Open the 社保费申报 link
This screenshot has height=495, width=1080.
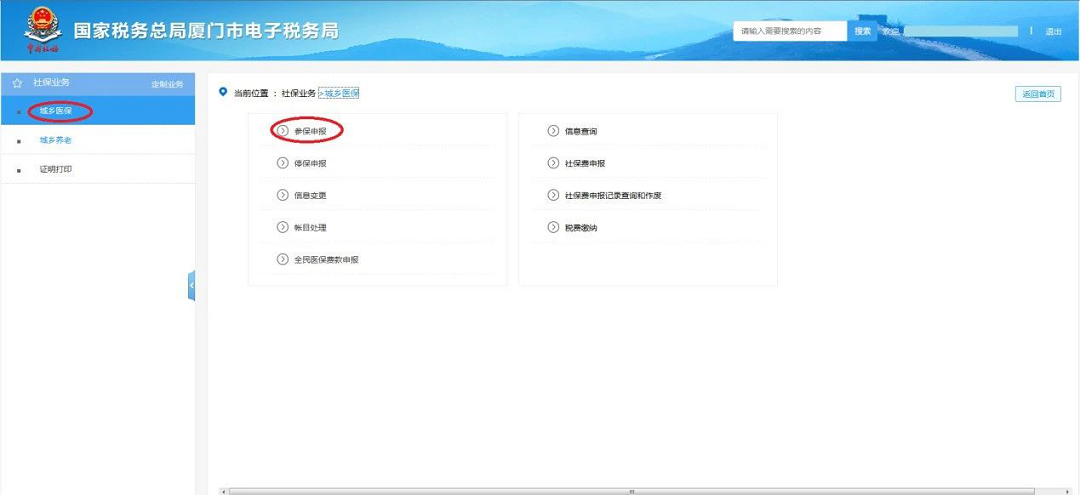pos(585,163)
